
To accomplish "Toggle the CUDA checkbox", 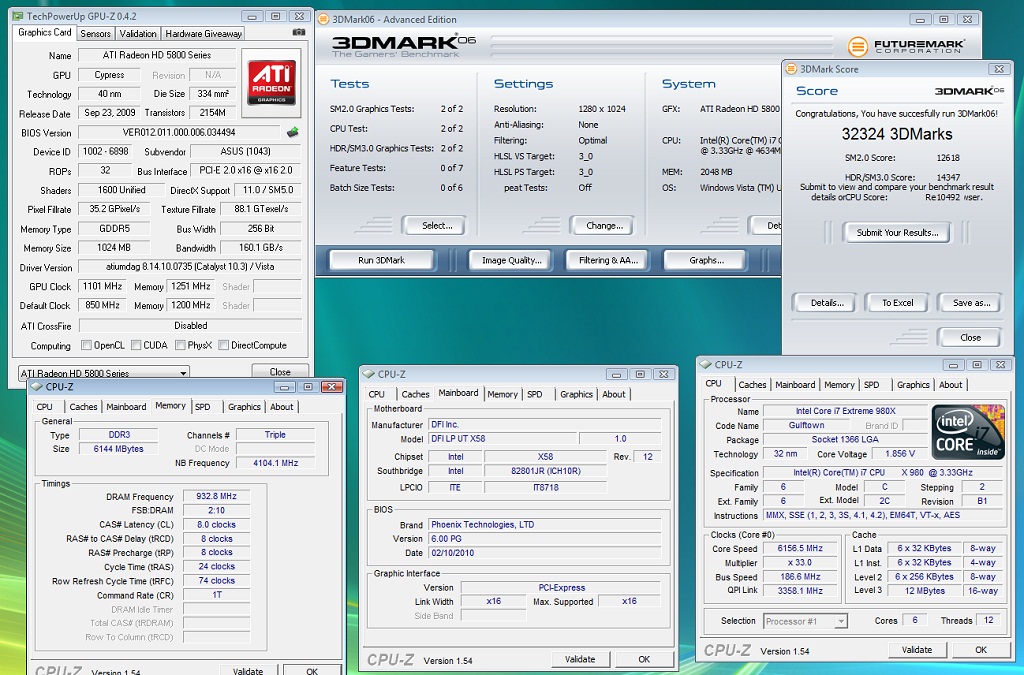I will [136, 345].
